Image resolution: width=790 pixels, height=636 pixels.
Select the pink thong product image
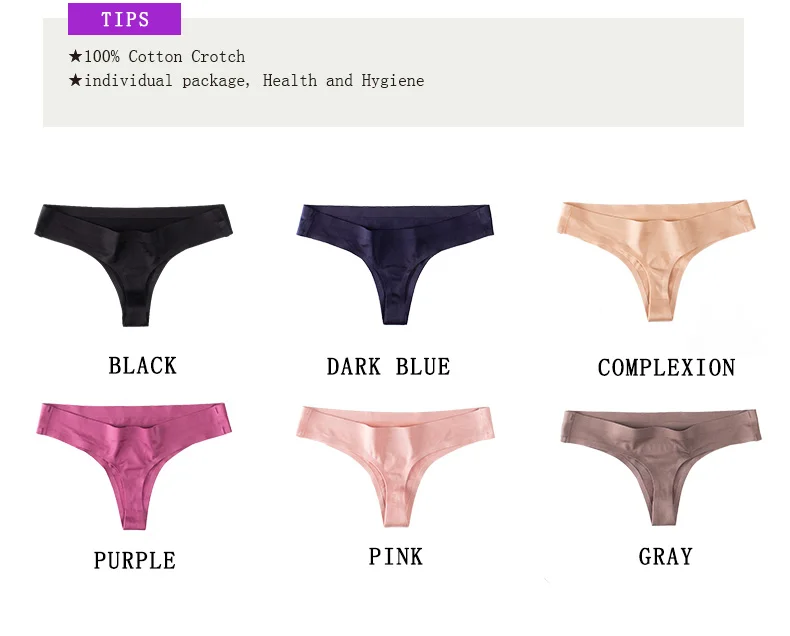tap(396, 466)
